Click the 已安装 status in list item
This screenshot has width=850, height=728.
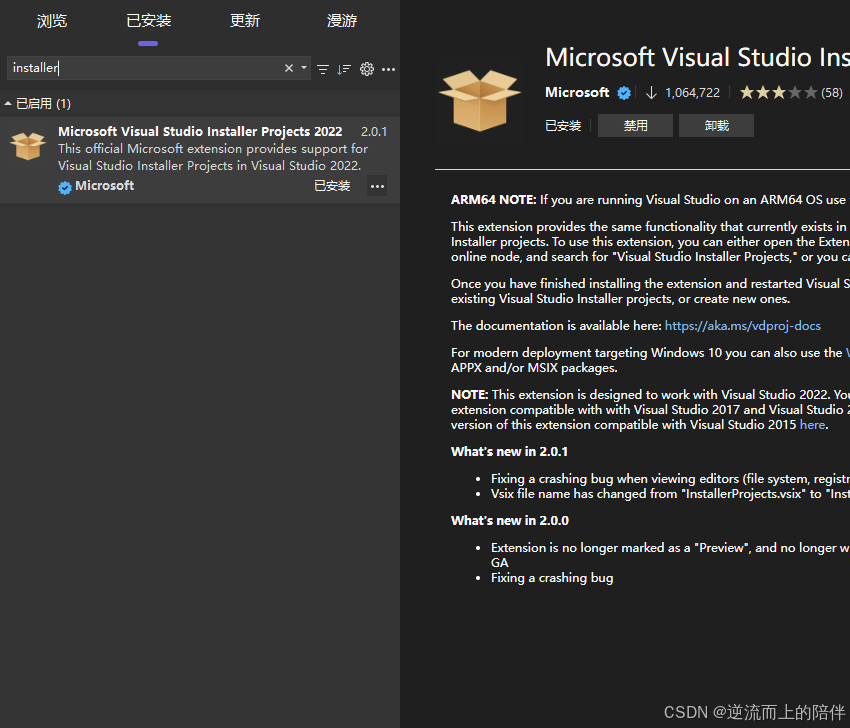click(x=332, y=186)
